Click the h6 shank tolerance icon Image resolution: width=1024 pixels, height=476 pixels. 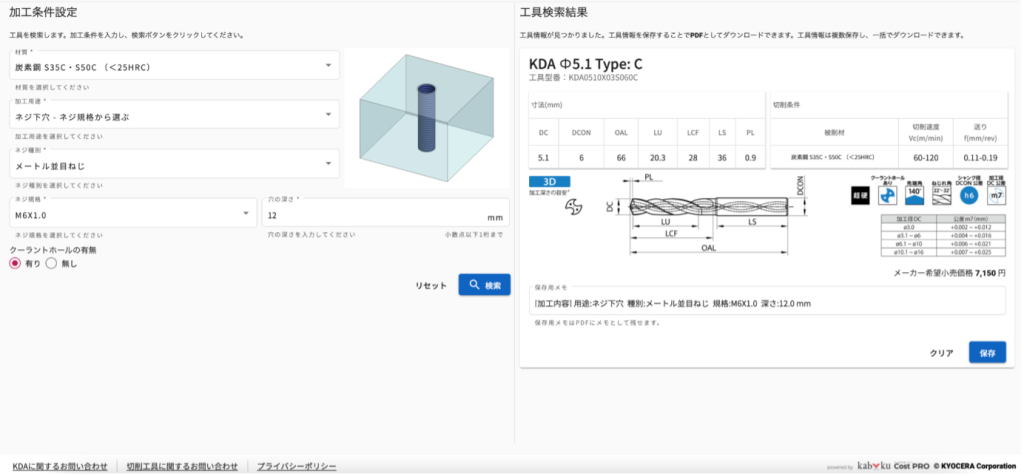(968, 196)
